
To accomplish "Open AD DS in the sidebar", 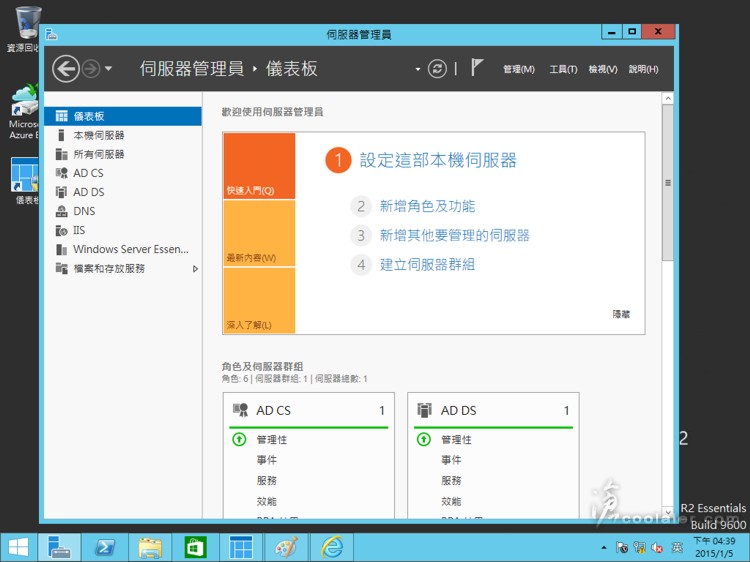I will (x=123, y=192).
